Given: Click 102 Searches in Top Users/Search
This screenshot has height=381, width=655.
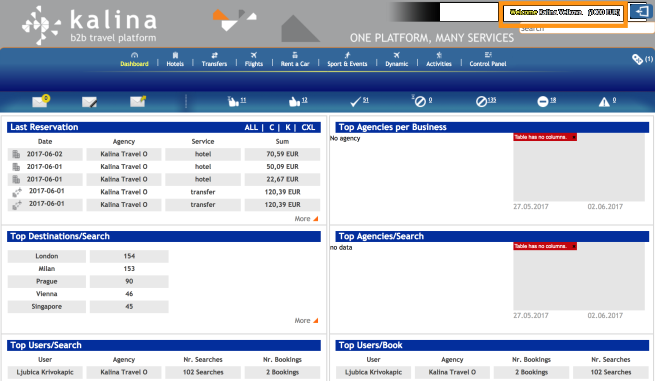Looking at the screenshot, I should [203, 372].
